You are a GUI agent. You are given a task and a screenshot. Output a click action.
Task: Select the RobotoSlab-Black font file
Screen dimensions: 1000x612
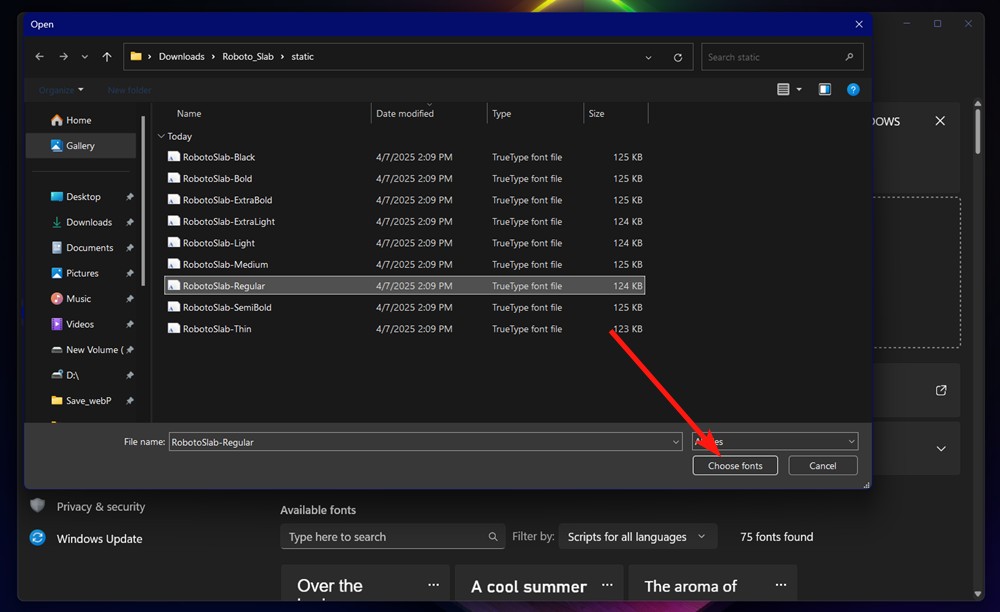[404, 157]
